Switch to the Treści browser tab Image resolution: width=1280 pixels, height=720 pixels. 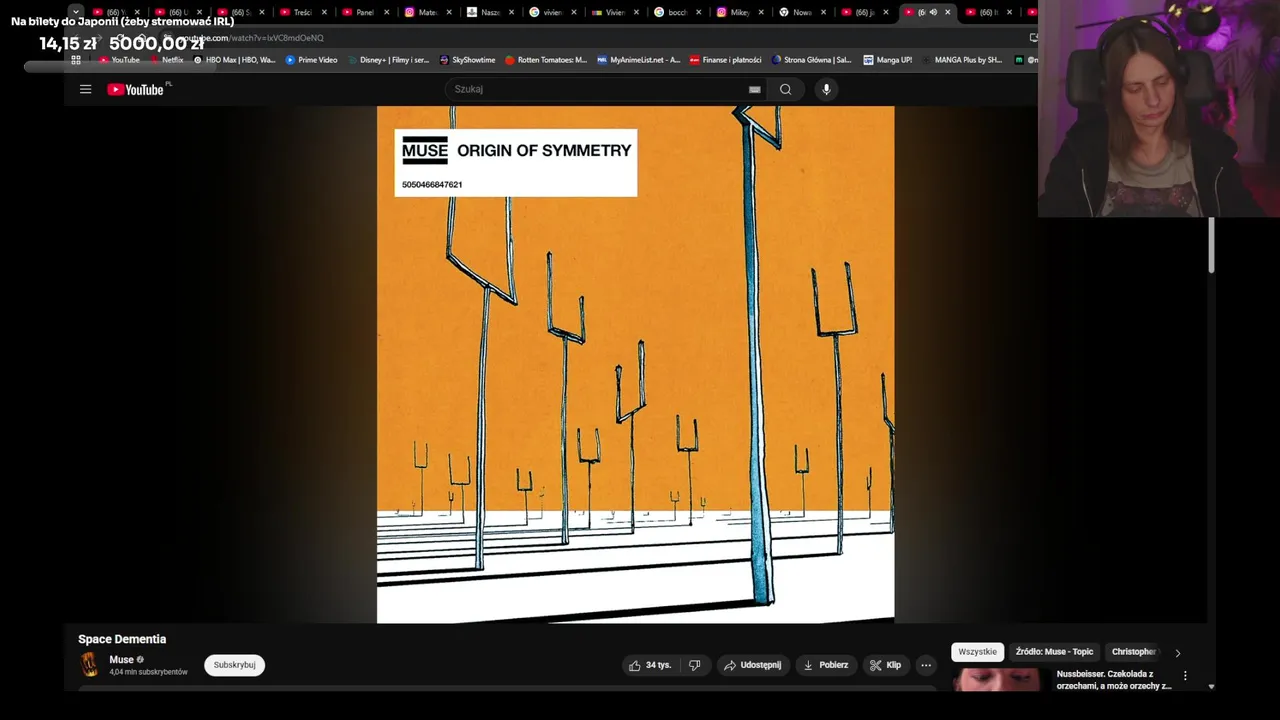coord(303,12)
